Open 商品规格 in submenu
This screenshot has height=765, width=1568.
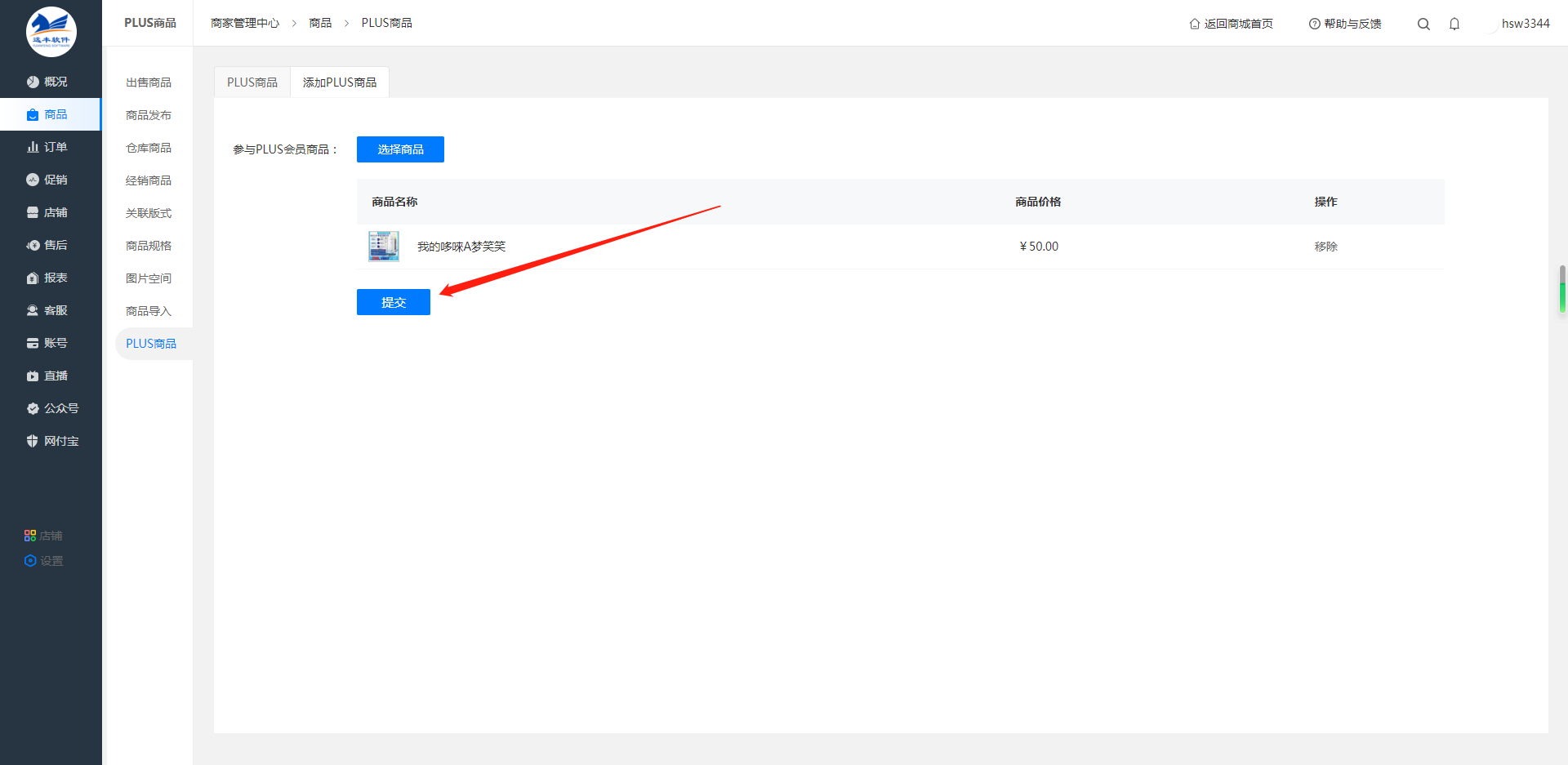(149, 246)
